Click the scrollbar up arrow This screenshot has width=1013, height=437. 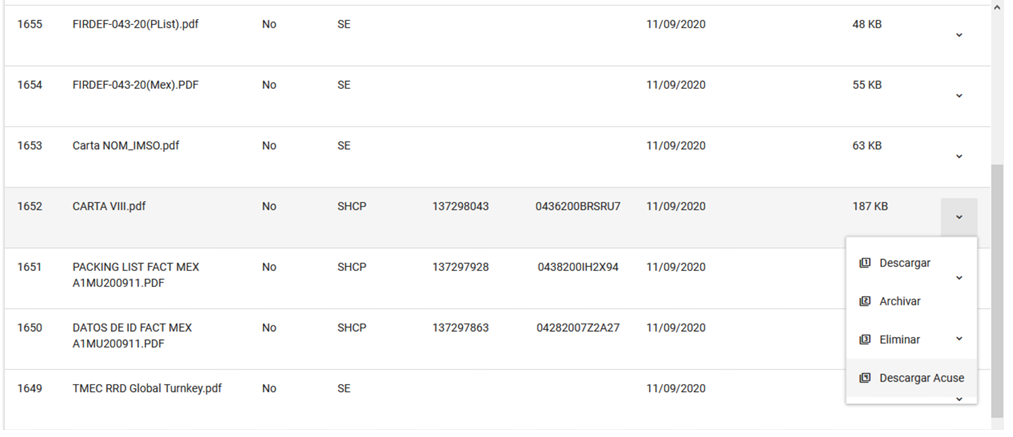coord(997,6)
